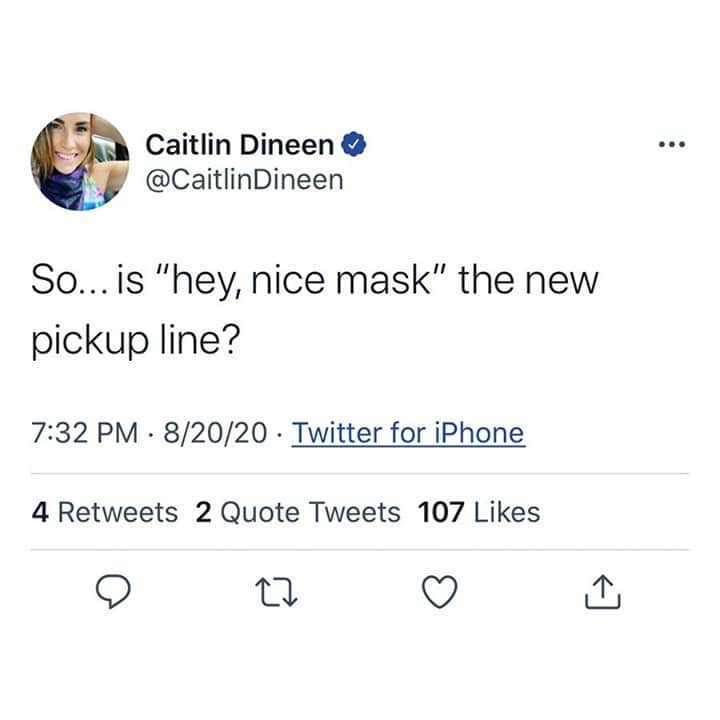View the 4 Retweets list

(x=105, y=512)
